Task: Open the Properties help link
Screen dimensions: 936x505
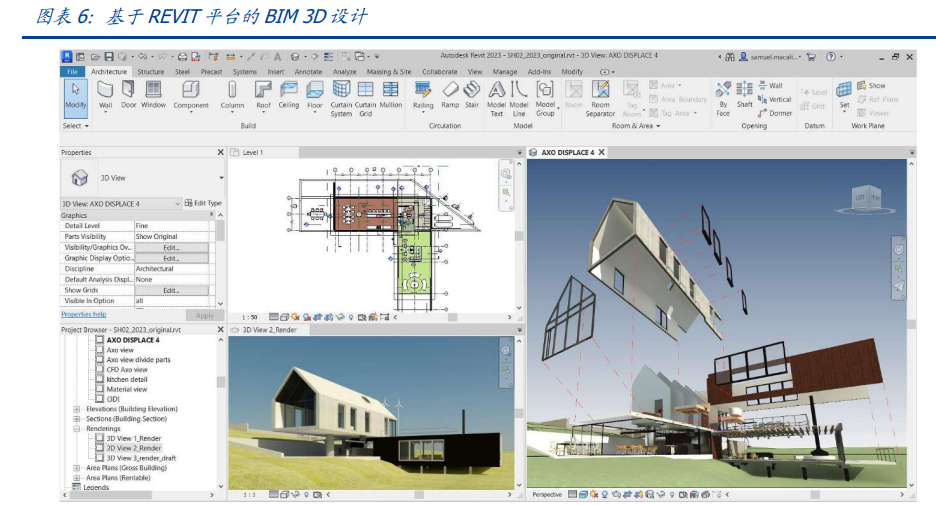Action: (84, 315)
